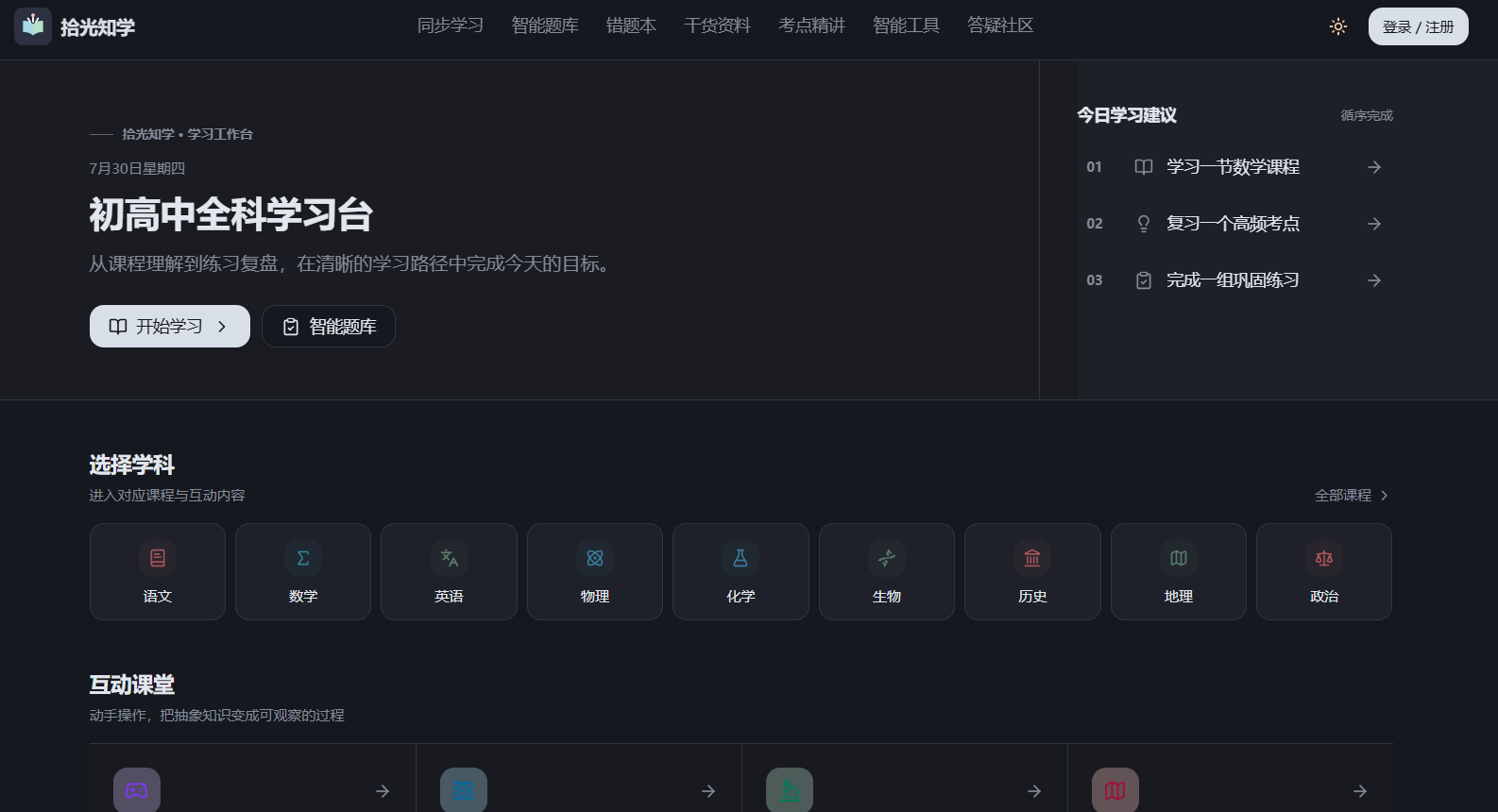Viewport: 1498px width, 812px height.
Task: Click the 登录 / 注册 button
Action: click(x=1418, y=26)
